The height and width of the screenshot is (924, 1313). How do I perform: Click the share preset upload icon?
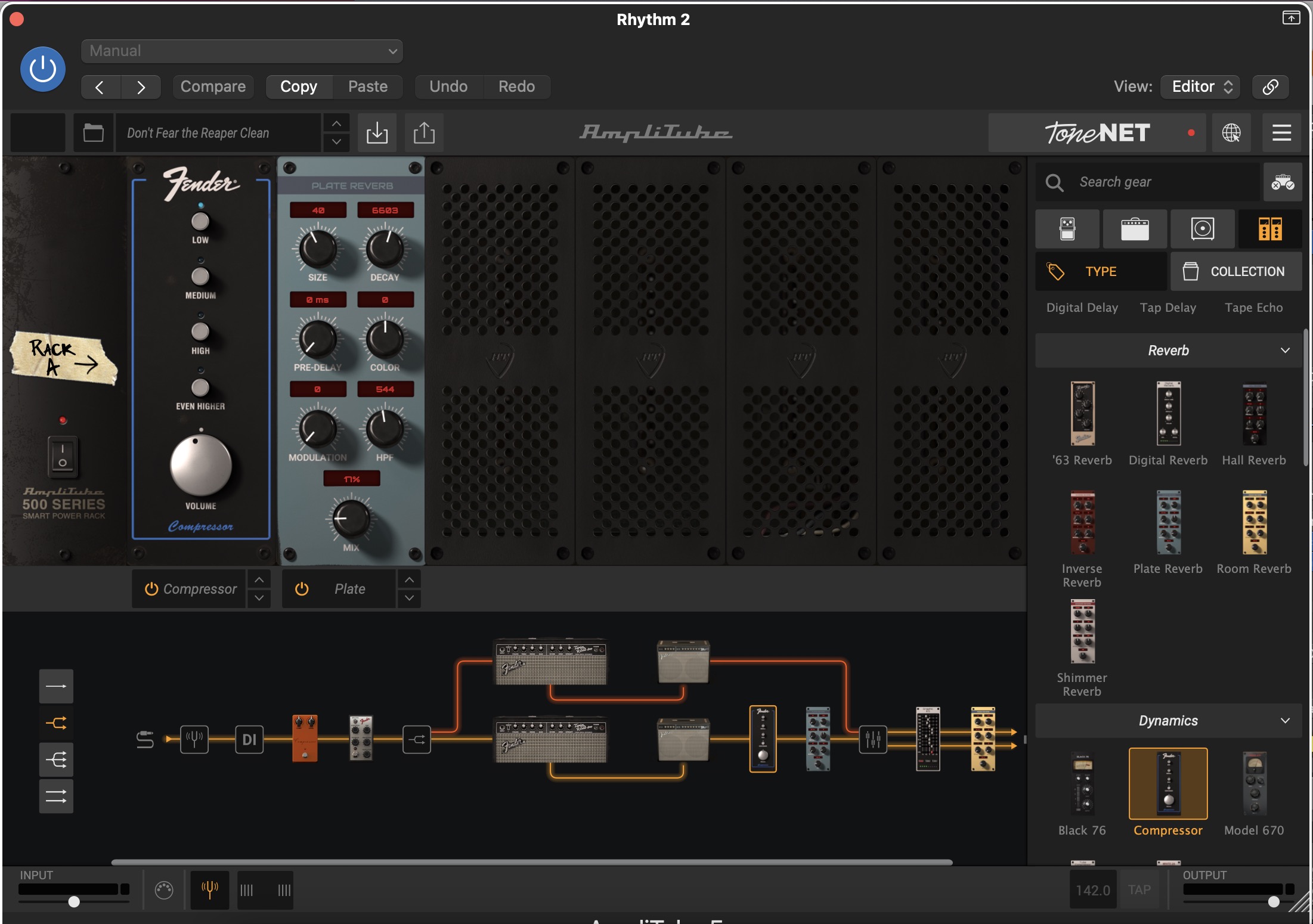[x=424, y=132]
